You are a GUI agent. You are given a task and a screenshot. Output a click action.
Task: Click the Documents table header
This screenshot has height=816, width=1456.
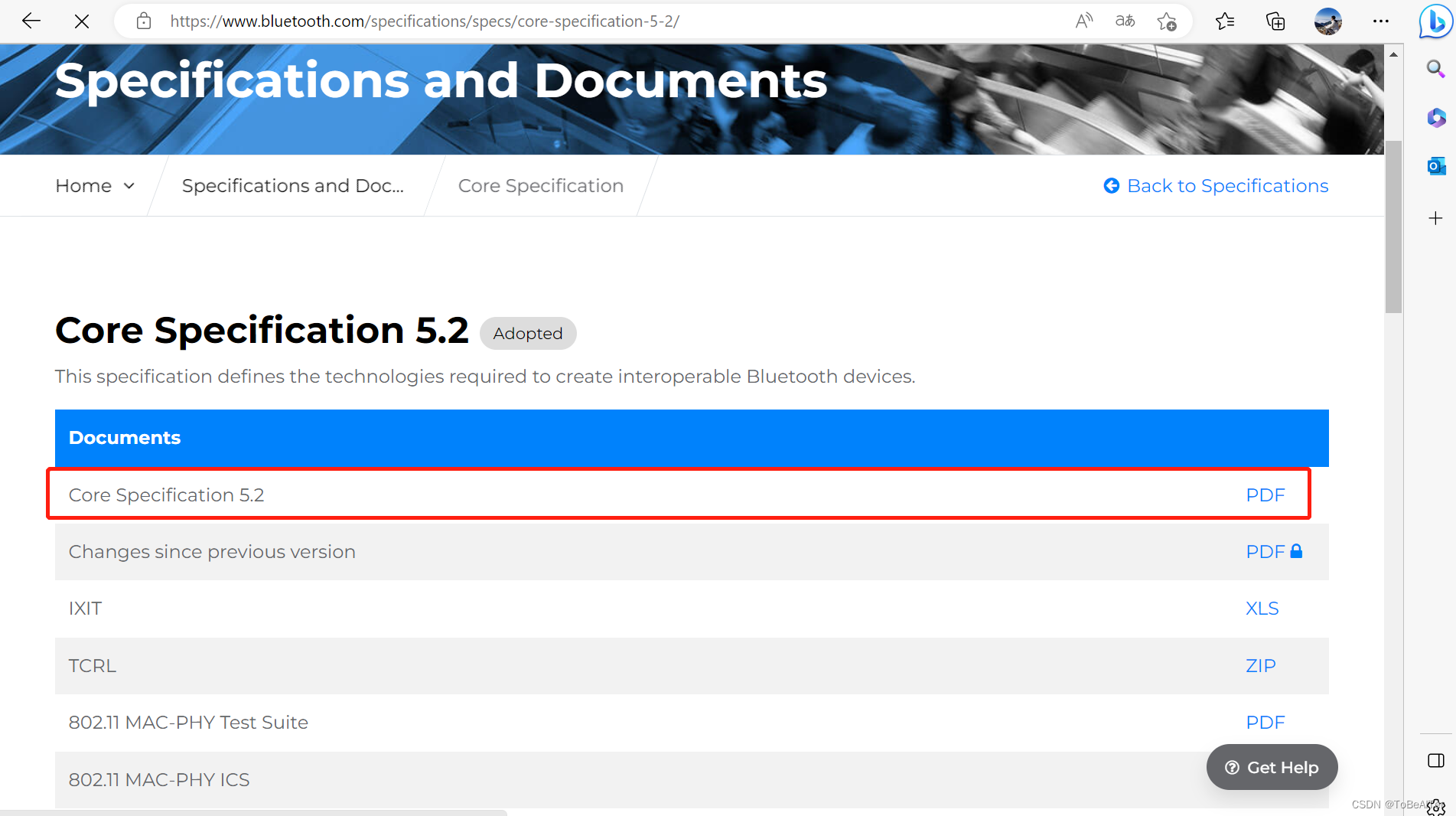pyautogui.click(x=692, y=438)
